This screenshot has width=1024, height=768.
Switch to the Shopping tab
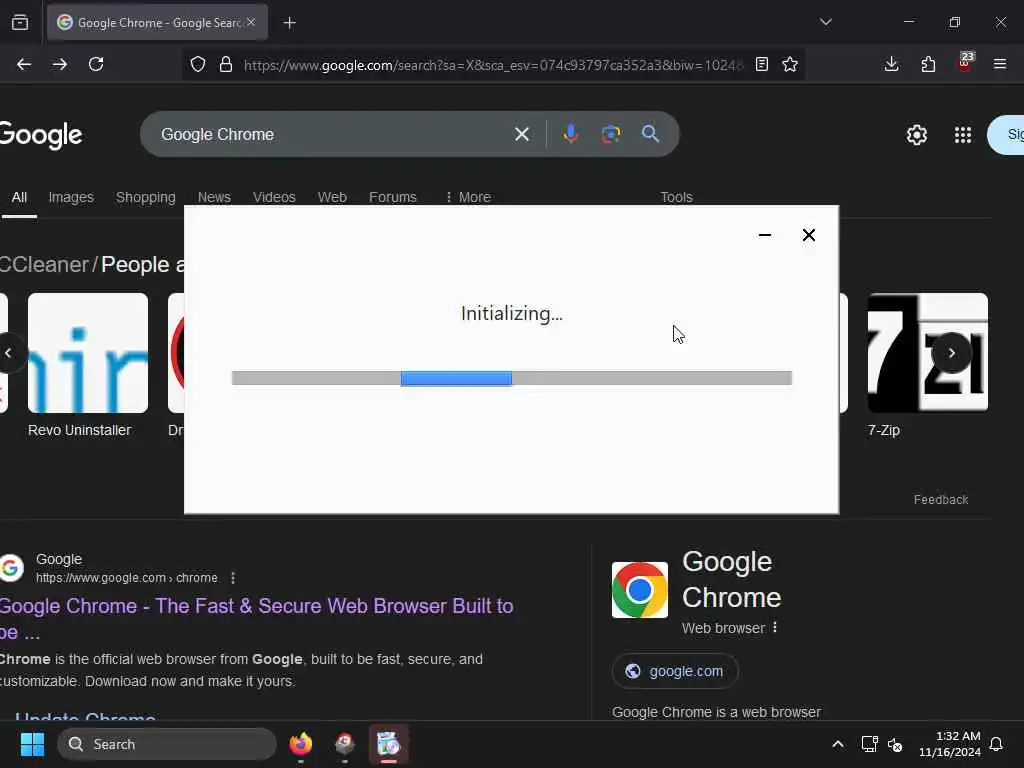tap(146, 197)
